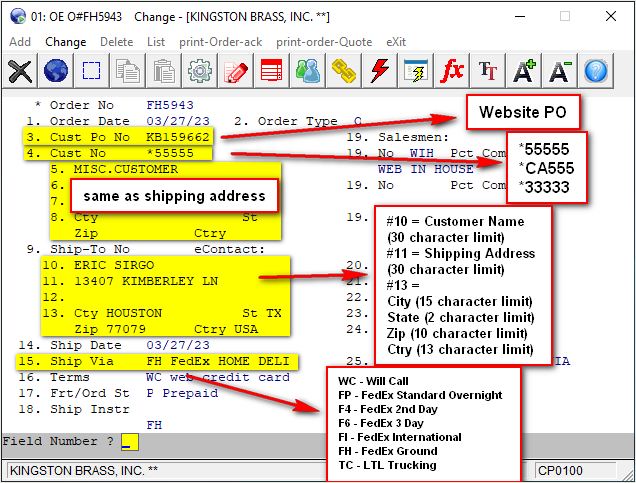Select the dashed blue rectangle selection tool

click(91, 71)
